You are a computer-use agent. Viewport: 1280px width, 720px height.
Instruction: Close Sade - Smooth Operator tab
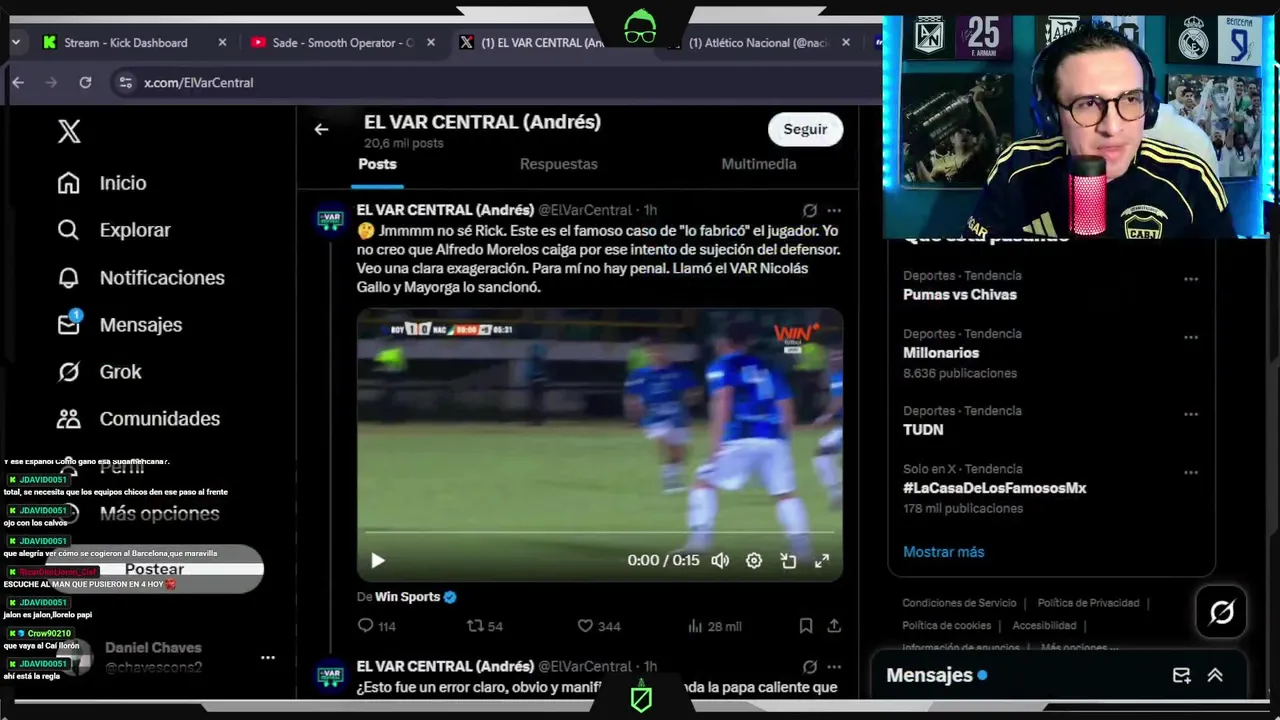pyautogui.click(x=431, y=43)
